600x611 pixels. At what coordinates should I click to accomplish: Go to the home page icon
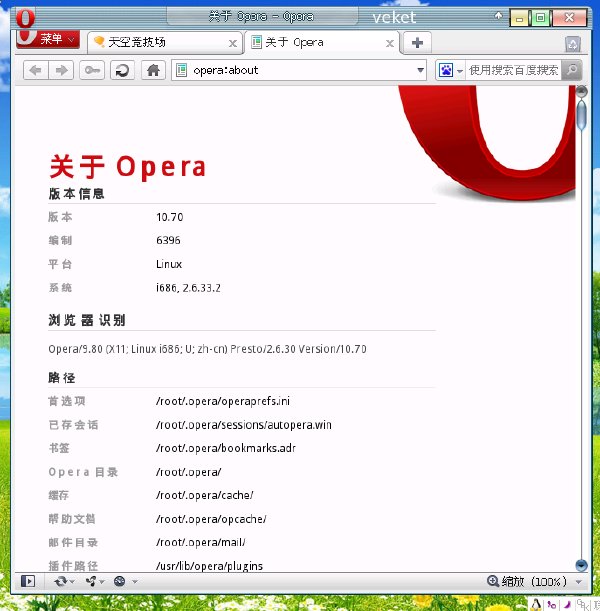[x=153, y=70]
